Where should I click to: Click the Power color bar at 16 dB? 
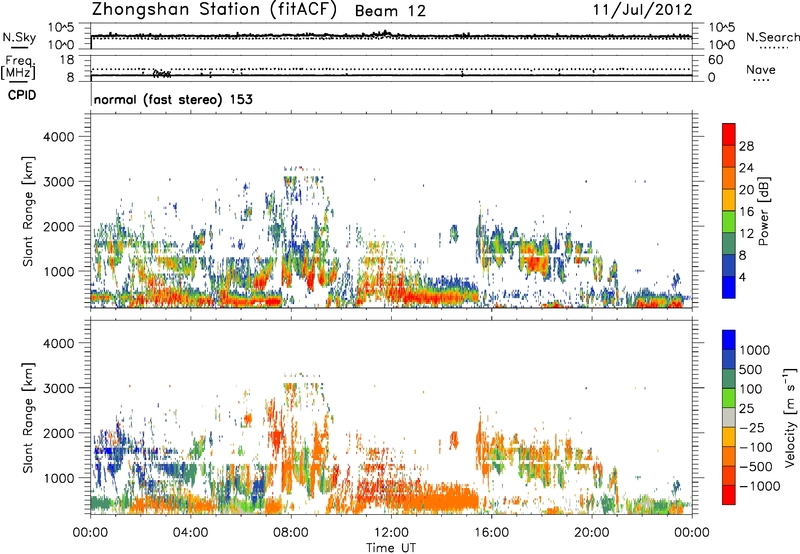pyautogui.click(x=729, y=211)
